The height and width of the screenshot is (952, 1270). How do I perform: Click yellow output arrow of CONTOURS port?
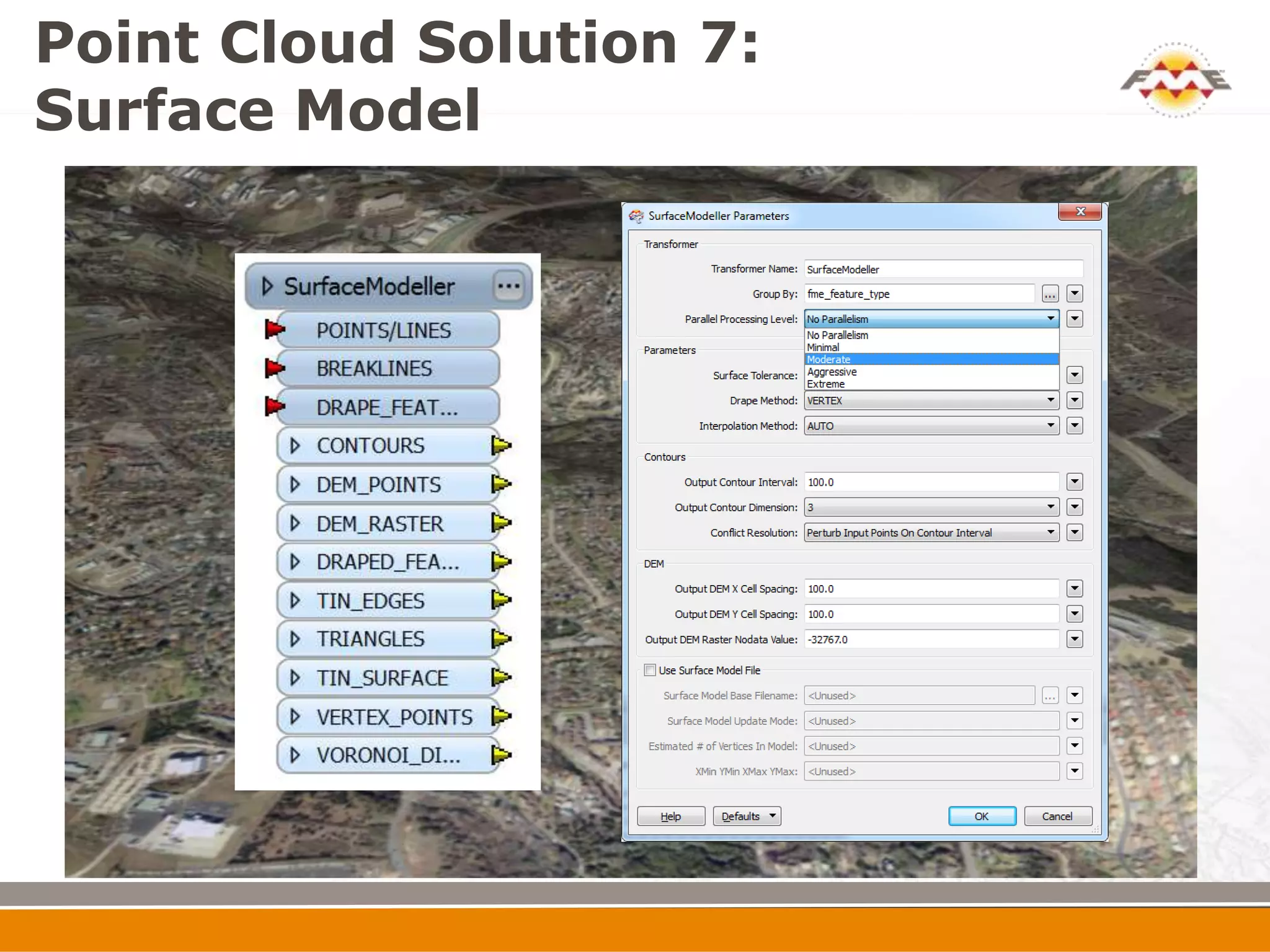click(501, 445)
